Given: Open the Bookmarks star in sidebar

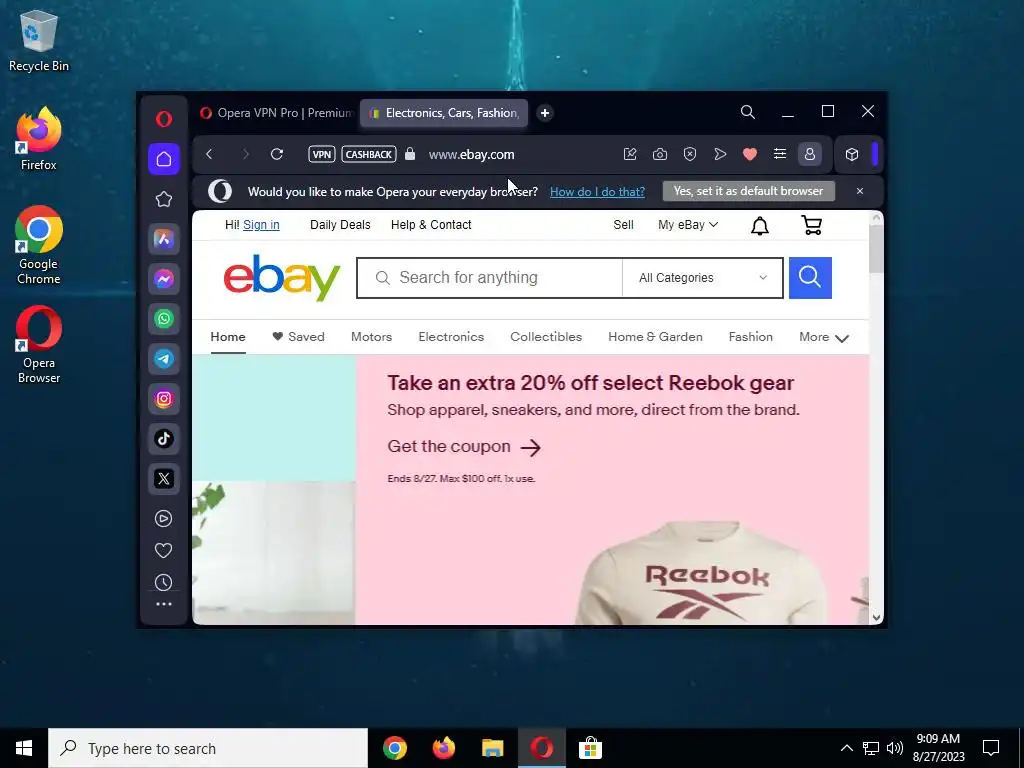Looking at the screenshot, I should click(164, 199).
